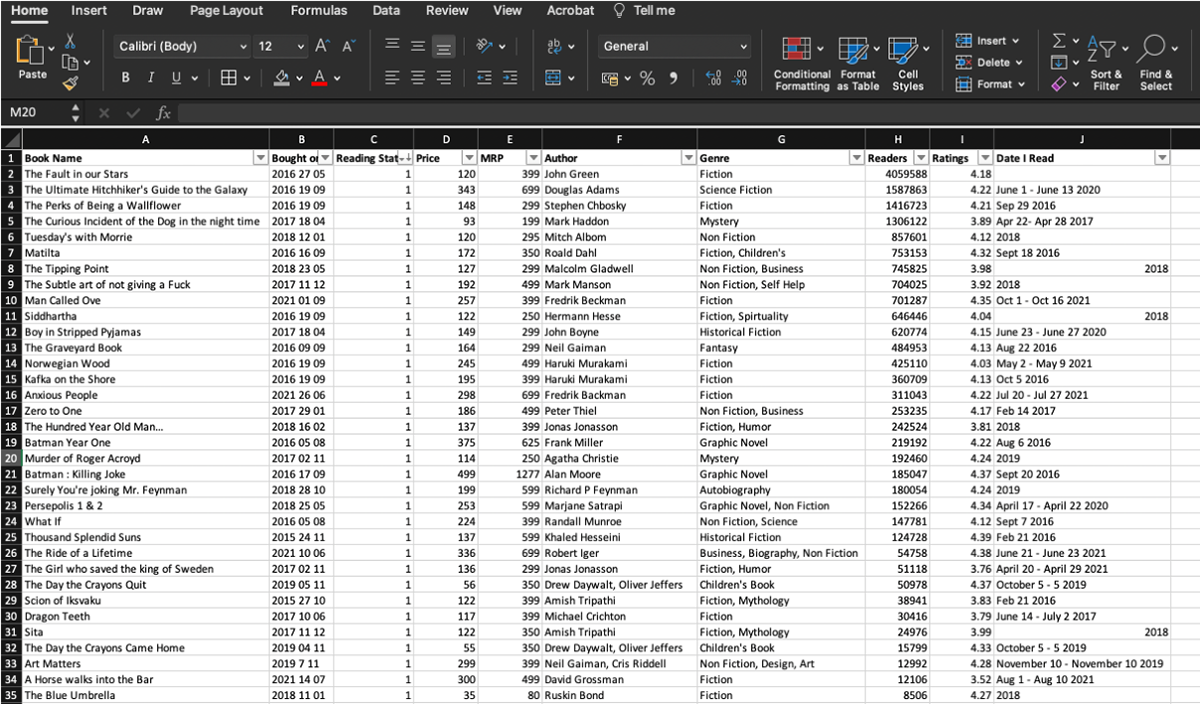Switch to the Insert tab
1200x704 pixels.
(x=90, y=10)
